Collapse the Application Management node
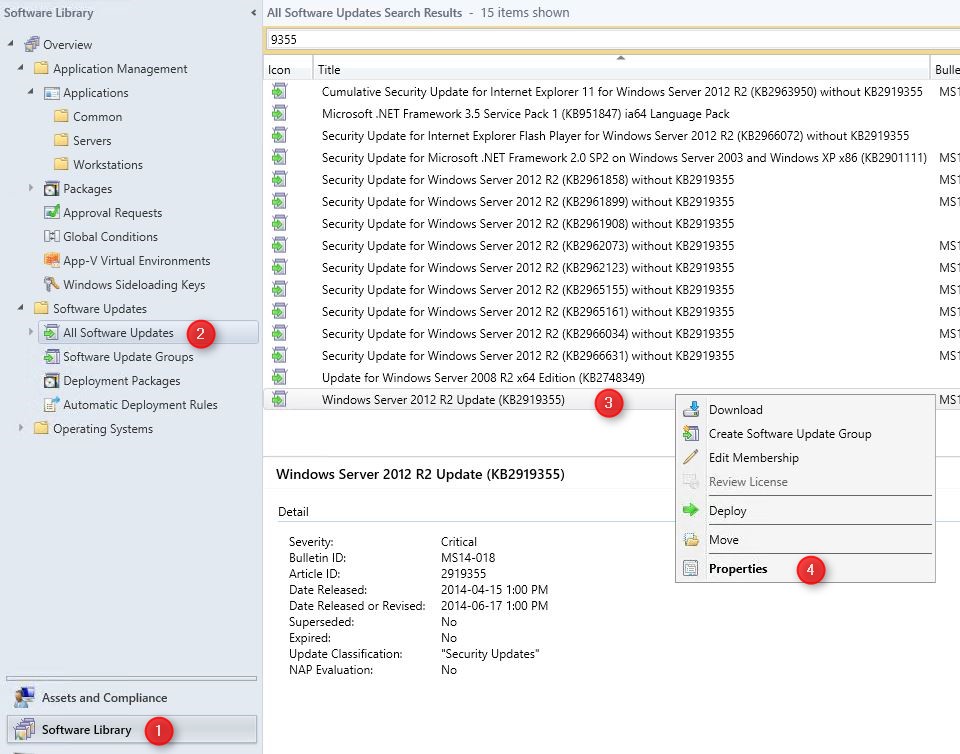 coord(20,67)
